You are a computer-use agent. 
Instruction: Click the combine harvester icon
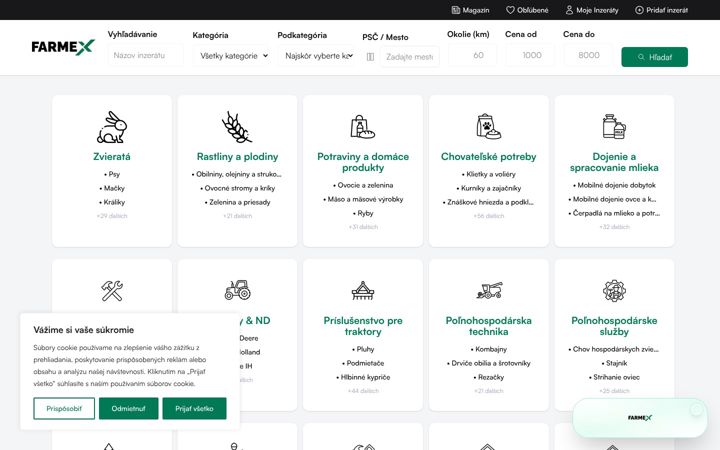pyautogui.click(x=489, y=290)
